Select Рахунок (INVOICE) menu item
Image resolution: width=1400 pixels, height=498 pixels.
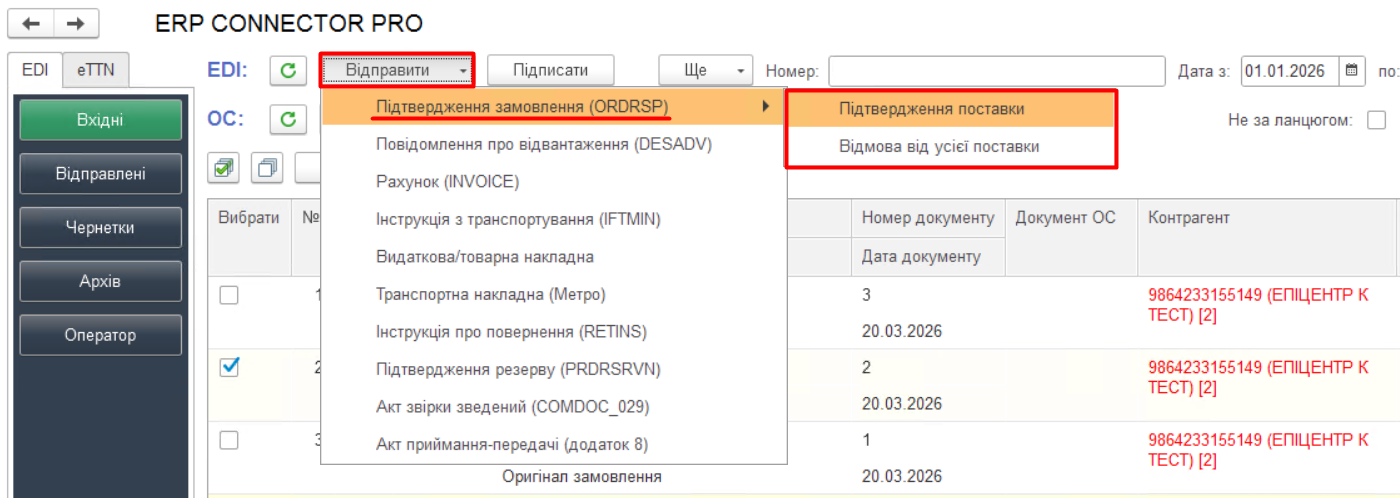tap(447, 181)
